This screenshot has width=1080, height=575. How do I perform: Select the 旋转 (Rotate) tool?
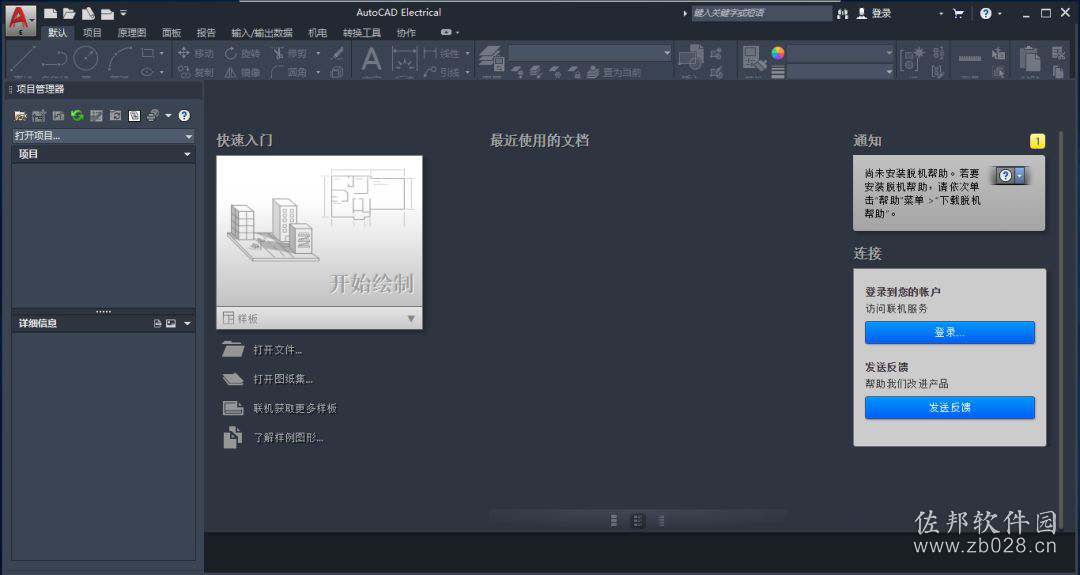242,53
